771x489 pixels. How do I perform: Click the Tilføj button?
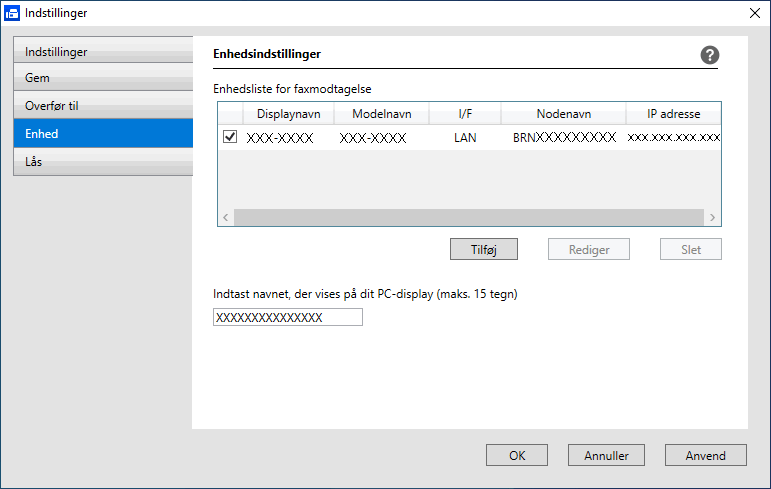(x=484, y=249)
